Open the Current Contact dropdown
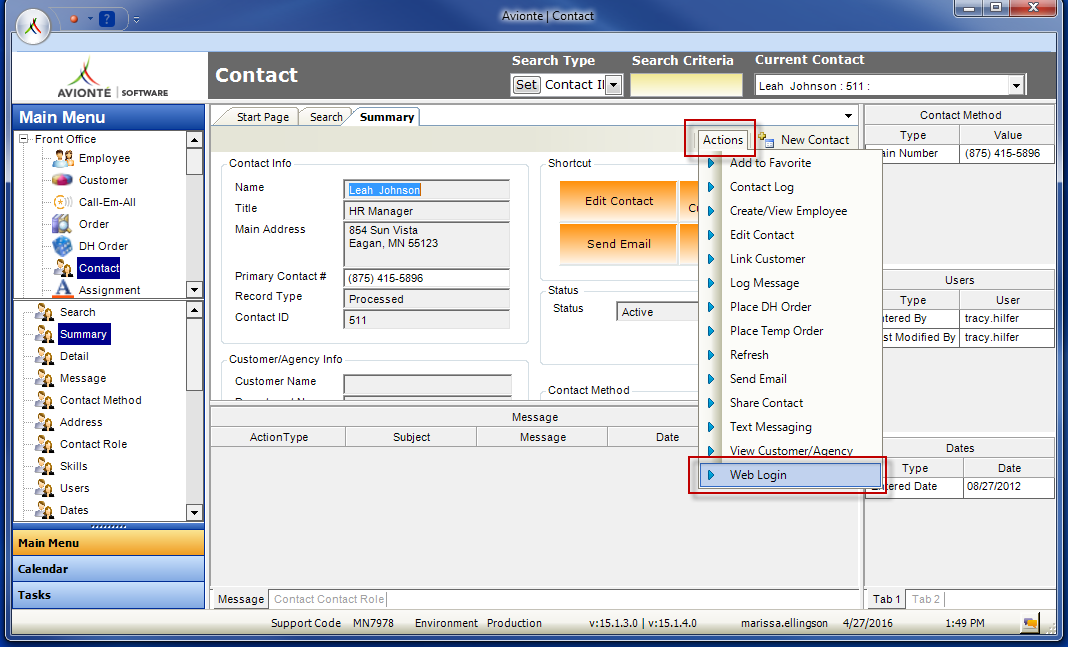The height and width of the screenshot is (647, 1068). (x=1016, y=86)
